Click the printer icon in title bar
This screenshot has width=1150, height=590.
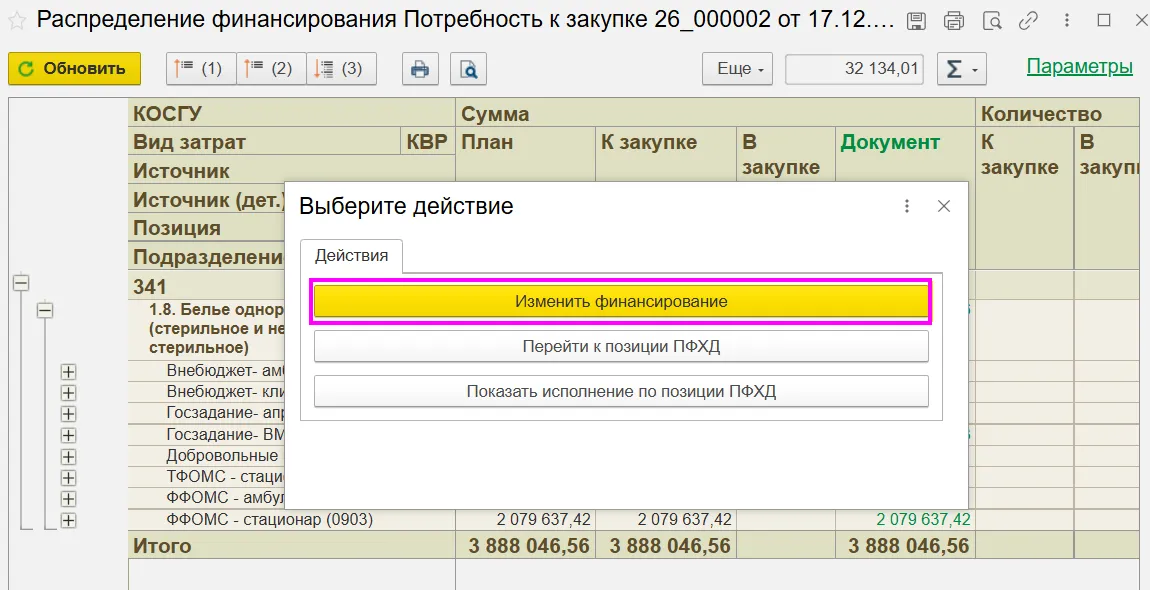pyautogui.click(x=953, y=21)
